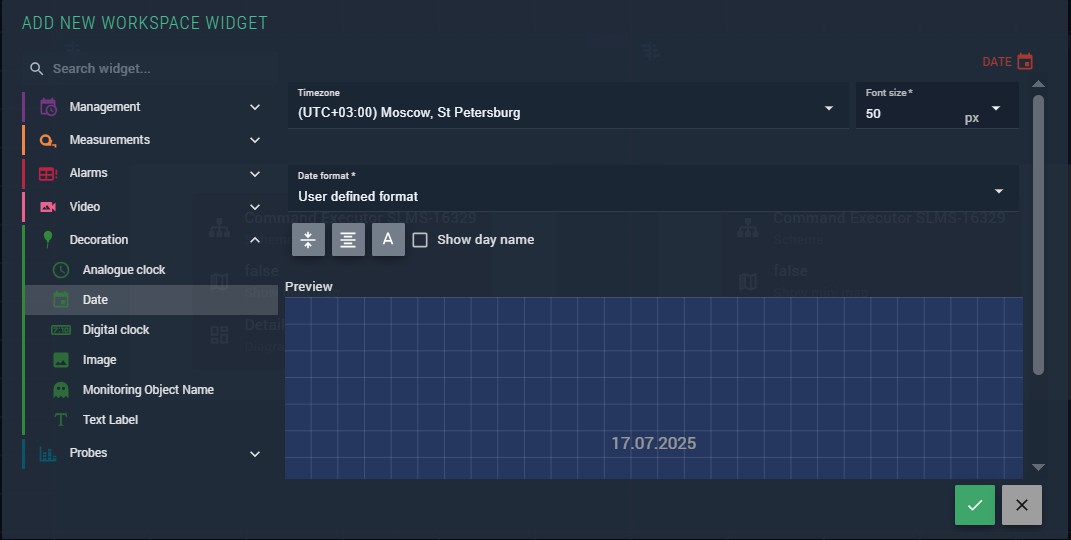Open the font size unit px dropdown
Screen dimensions: 1071x540
pyautogui.click(x=996, y=108)
